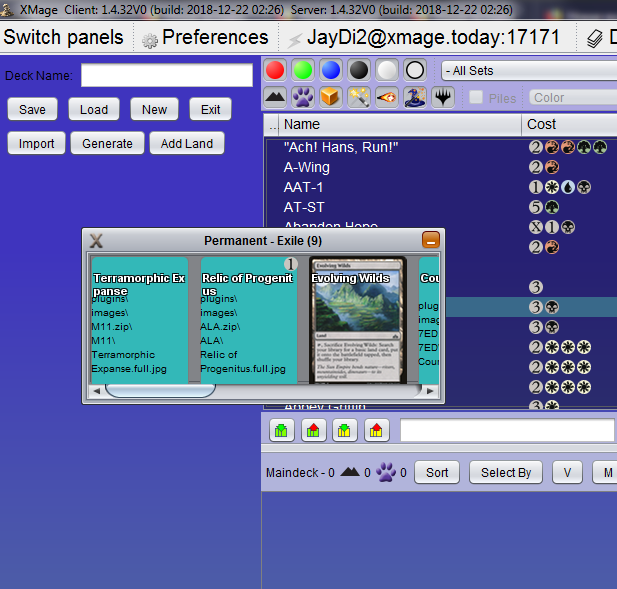Toggle the sorcery wizard hat filter
The height and width of the screenshot is (589, 617).
click(x=415, y=97)
